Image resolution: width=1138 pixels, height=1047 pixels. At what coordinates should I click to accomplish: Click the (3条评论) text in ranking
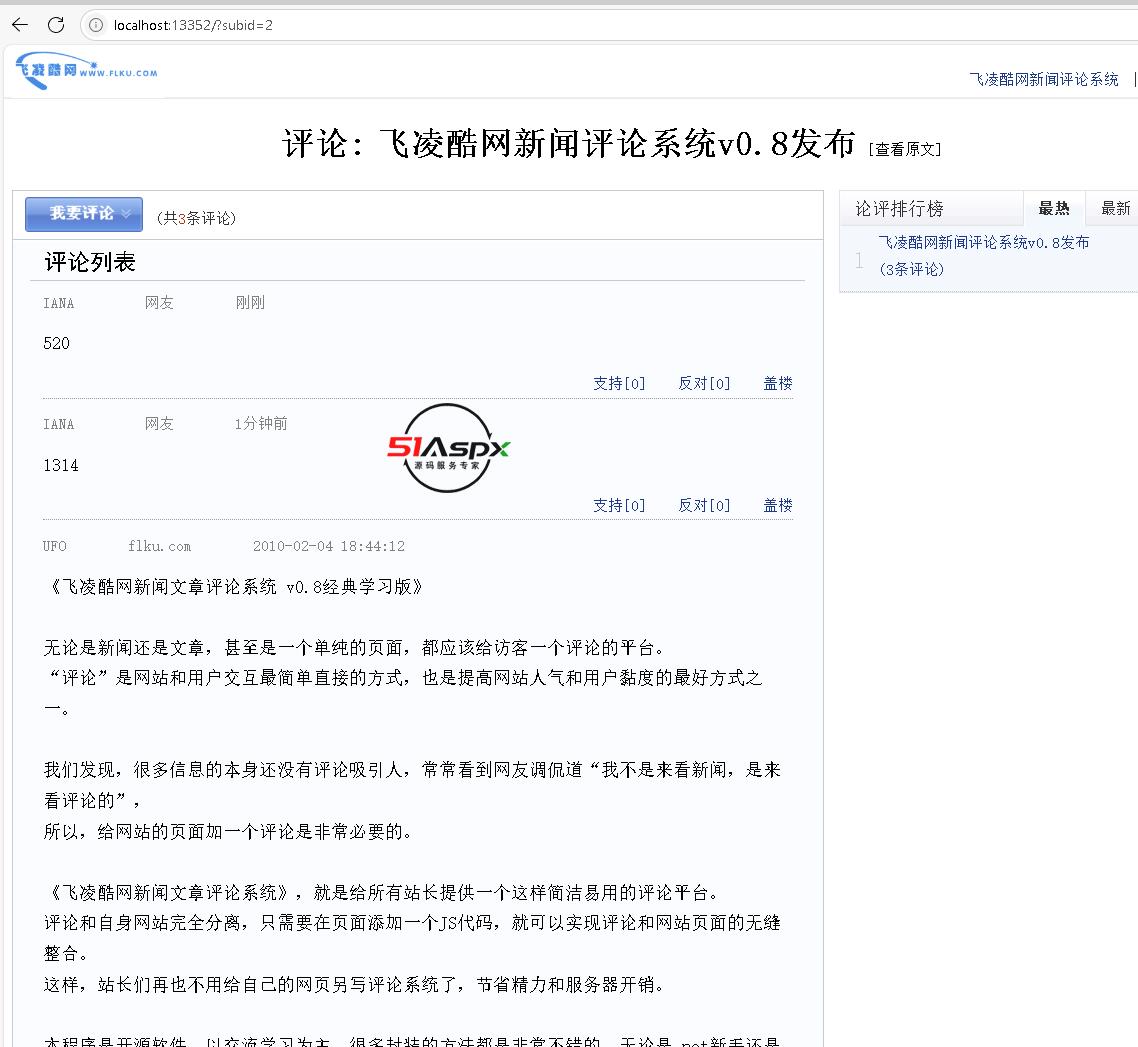912,269
